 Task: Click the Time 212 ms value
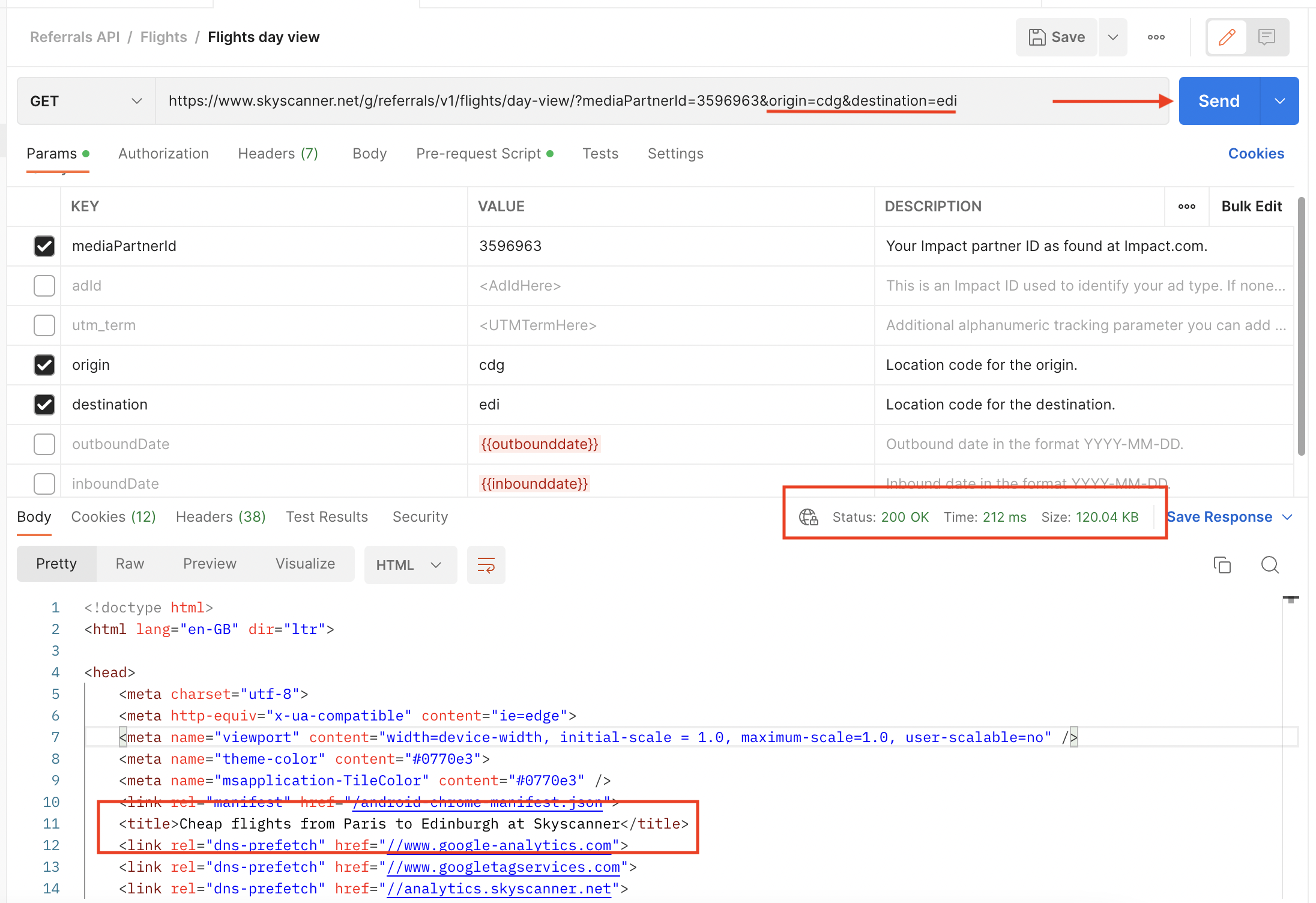pos(1004,517)
